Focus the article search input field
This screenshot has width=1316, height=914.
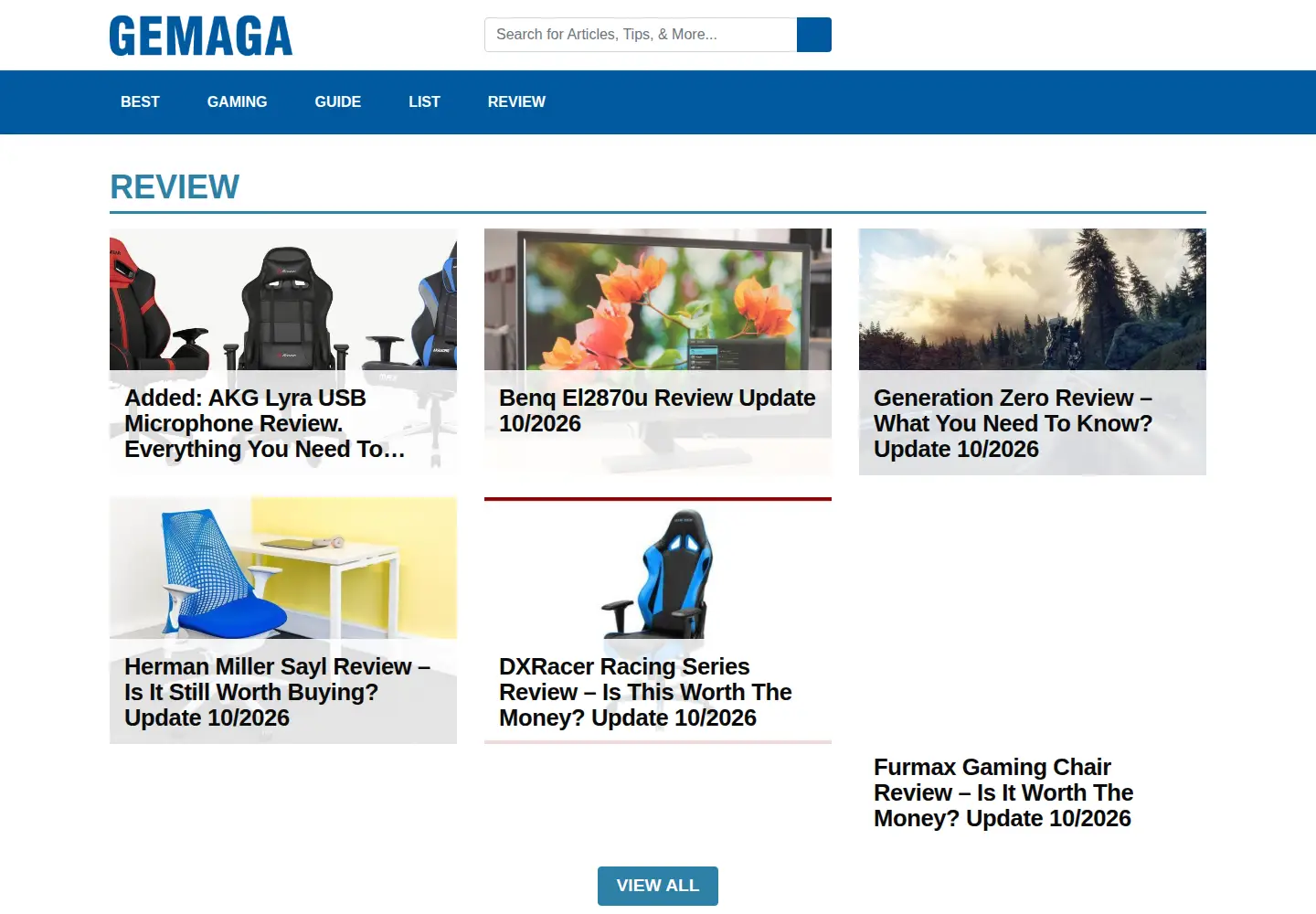click(641, 35)
